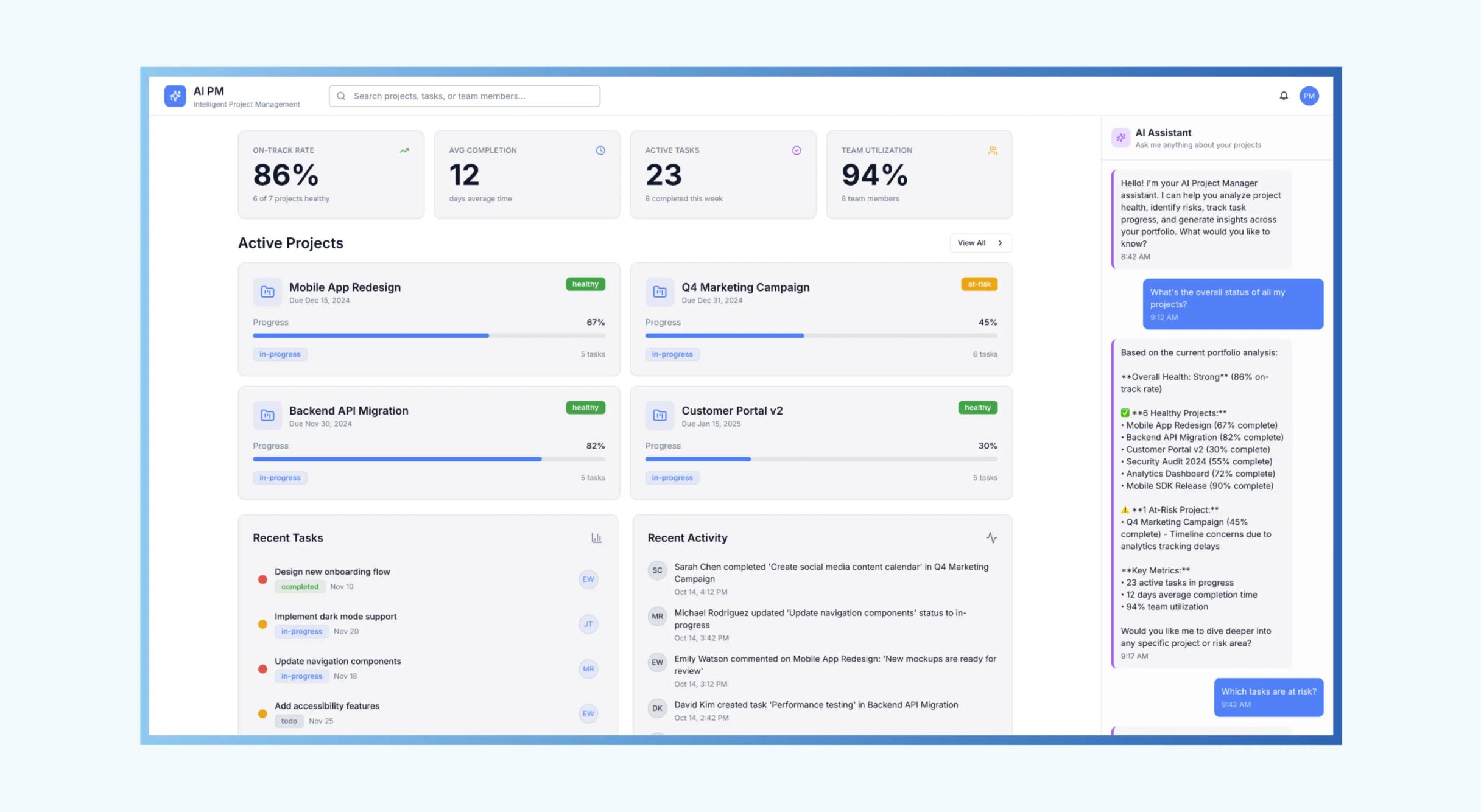
Task: Click MR avatar on navigation components task
Action: (x=588, y=668)
